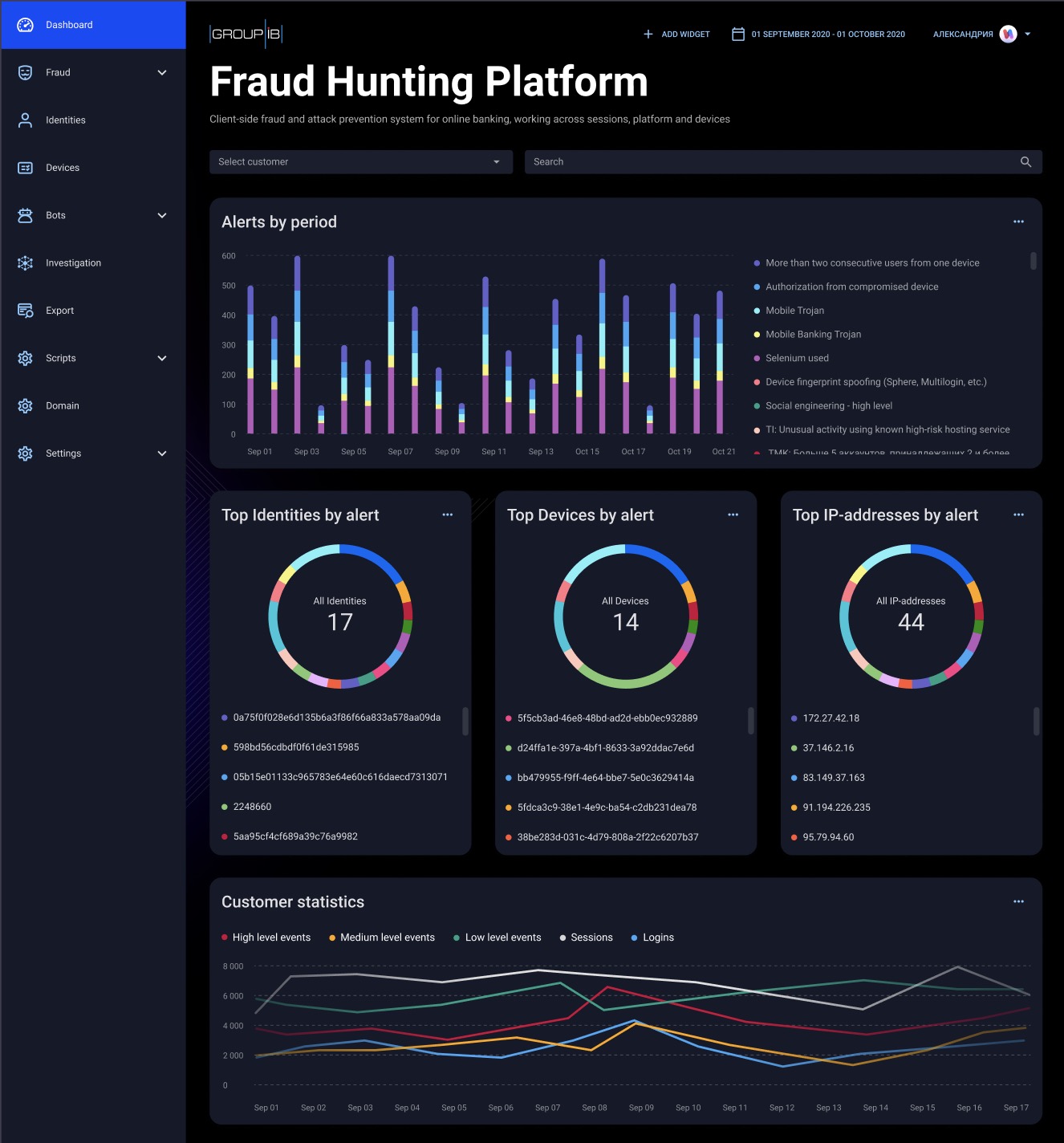
Task: Open IP address 91.194.226.235
Action: (836, 807)
